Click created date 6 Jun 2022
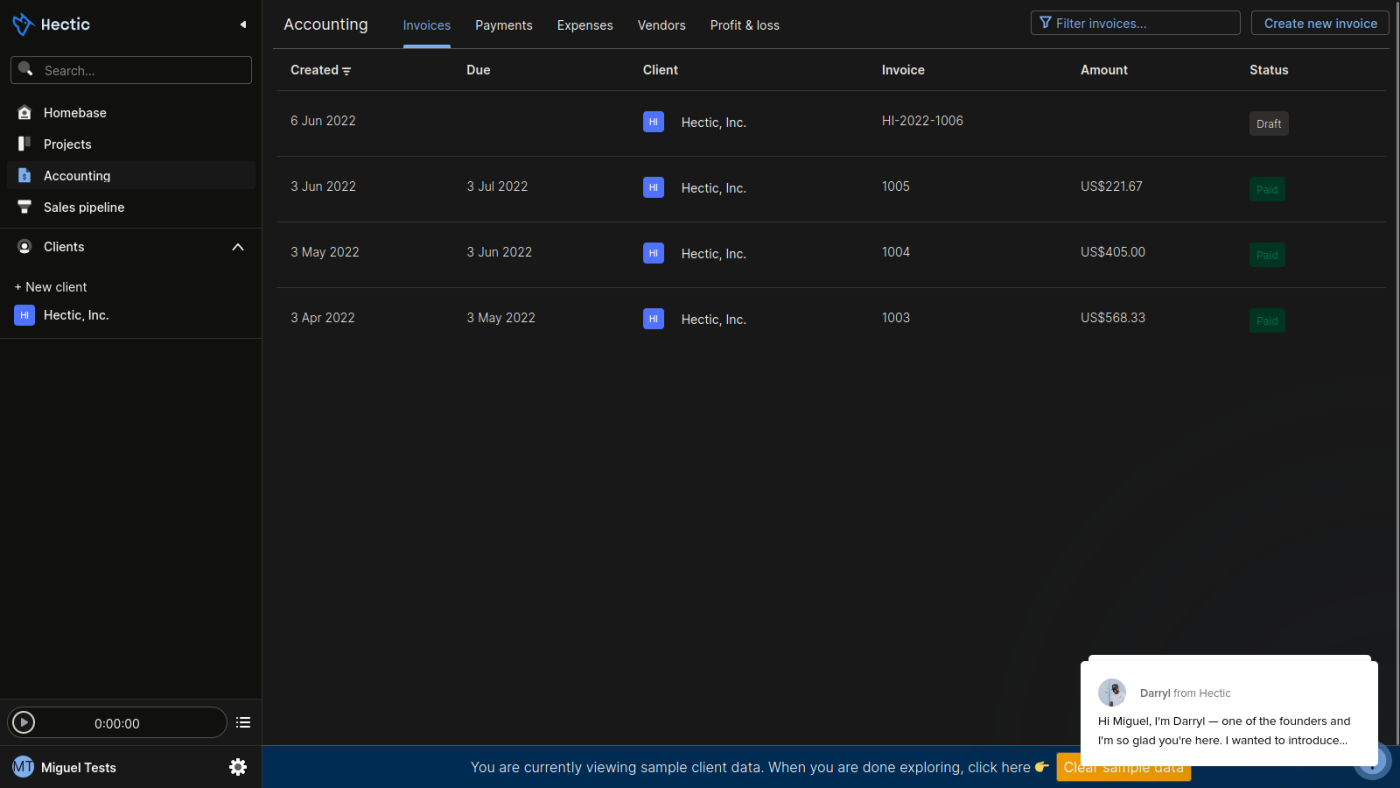1400x788 pixels. point(323,121)
